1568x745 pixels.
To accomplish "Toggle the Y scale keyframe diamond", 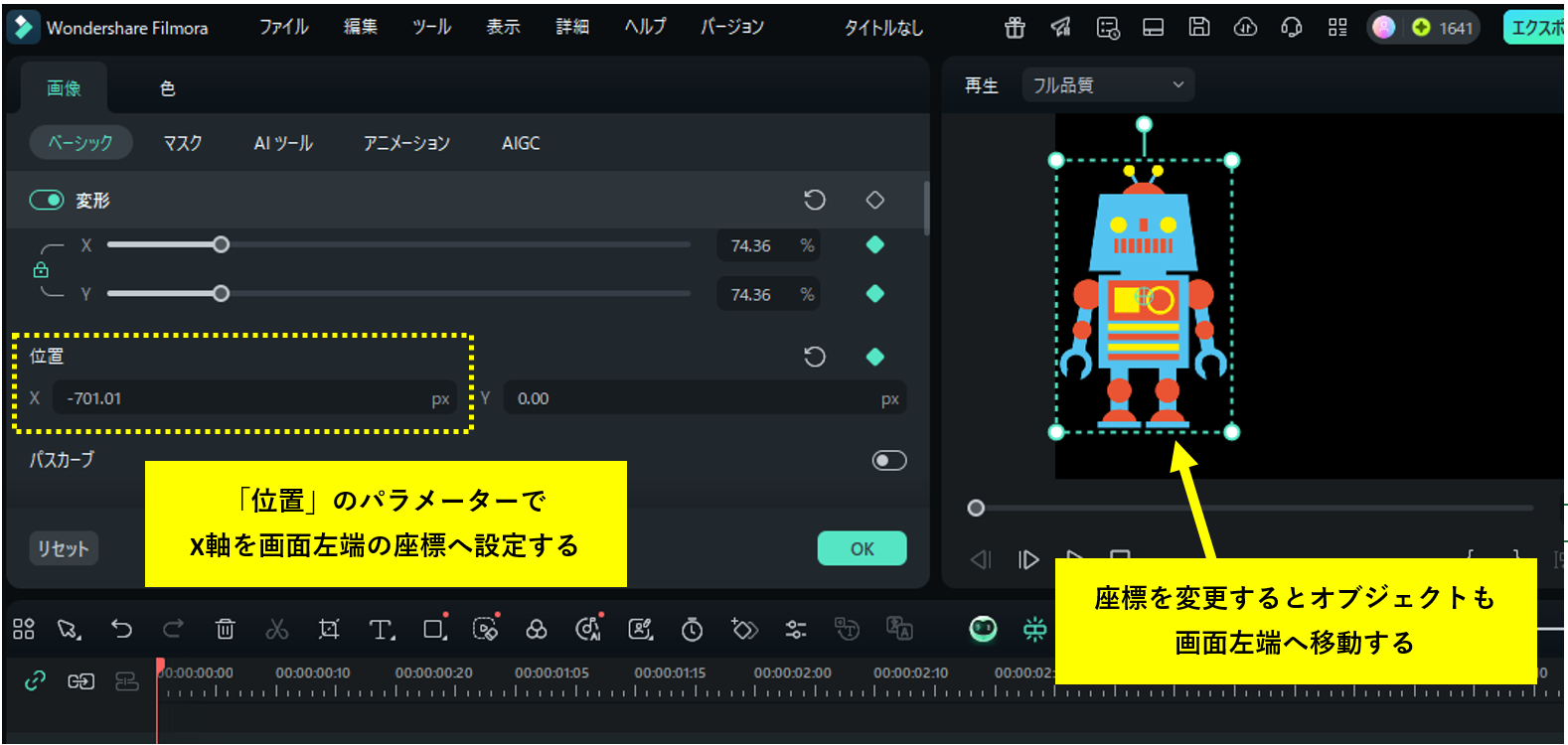I will coord(875,293).
